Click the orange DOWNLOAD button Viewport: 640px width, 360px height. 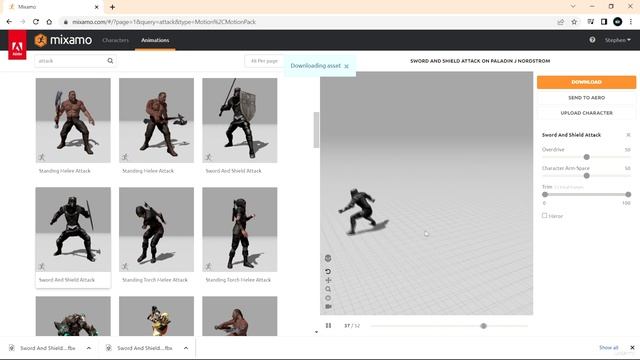tap(587, 82)
